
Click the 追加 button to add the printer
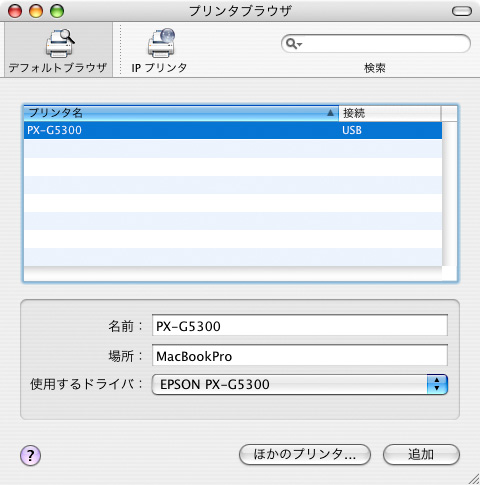(x=421, y=454)
